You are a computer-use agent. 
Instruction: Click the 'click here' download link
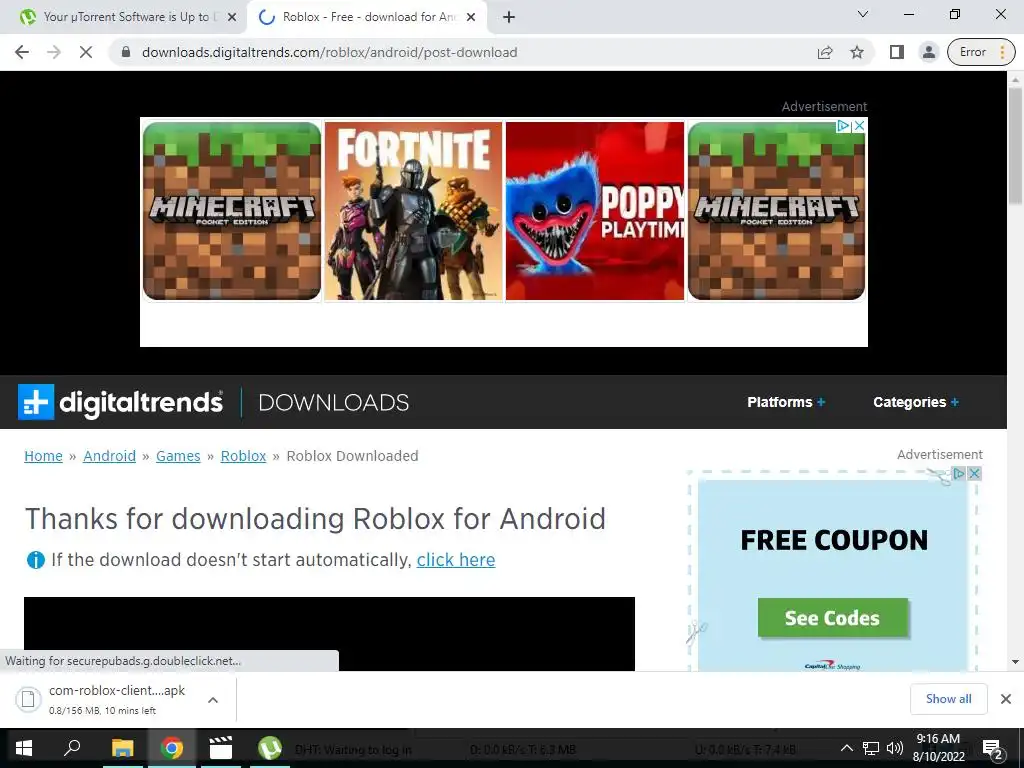(456, 560)
